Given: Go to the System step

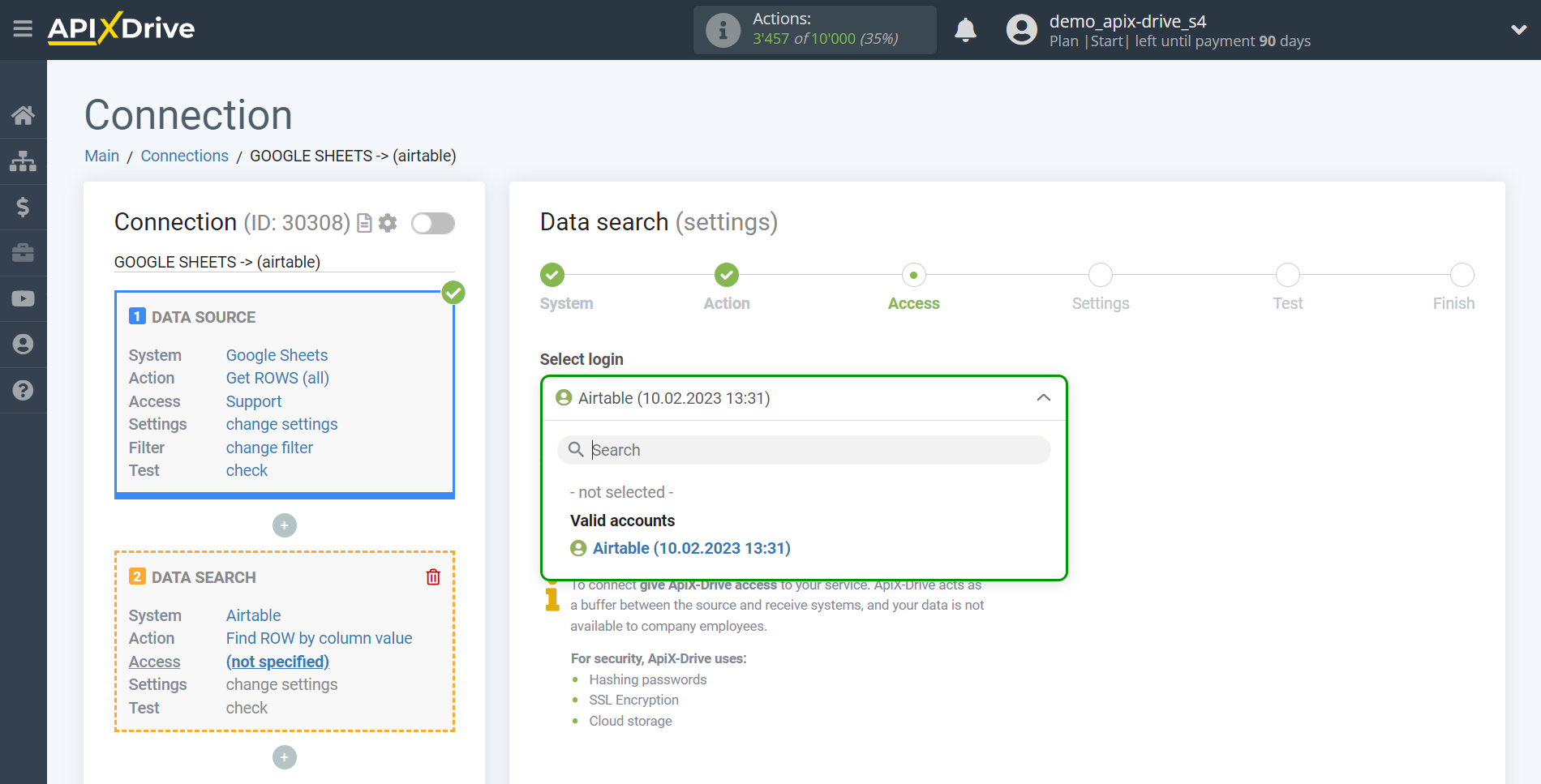Looking at the screenshot, I should [x=552, y=276].
